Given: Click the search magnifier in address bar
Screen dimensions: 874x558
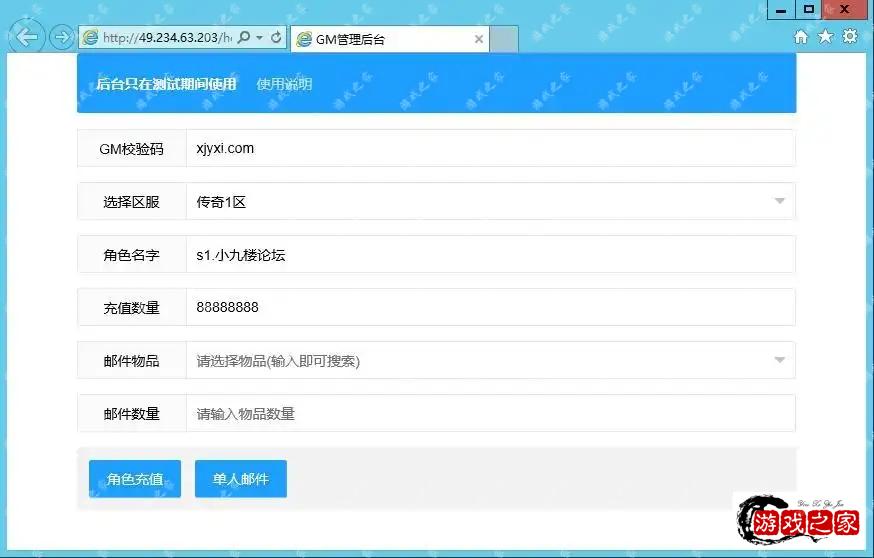Looking at the screenshot, I should point(244,37).
